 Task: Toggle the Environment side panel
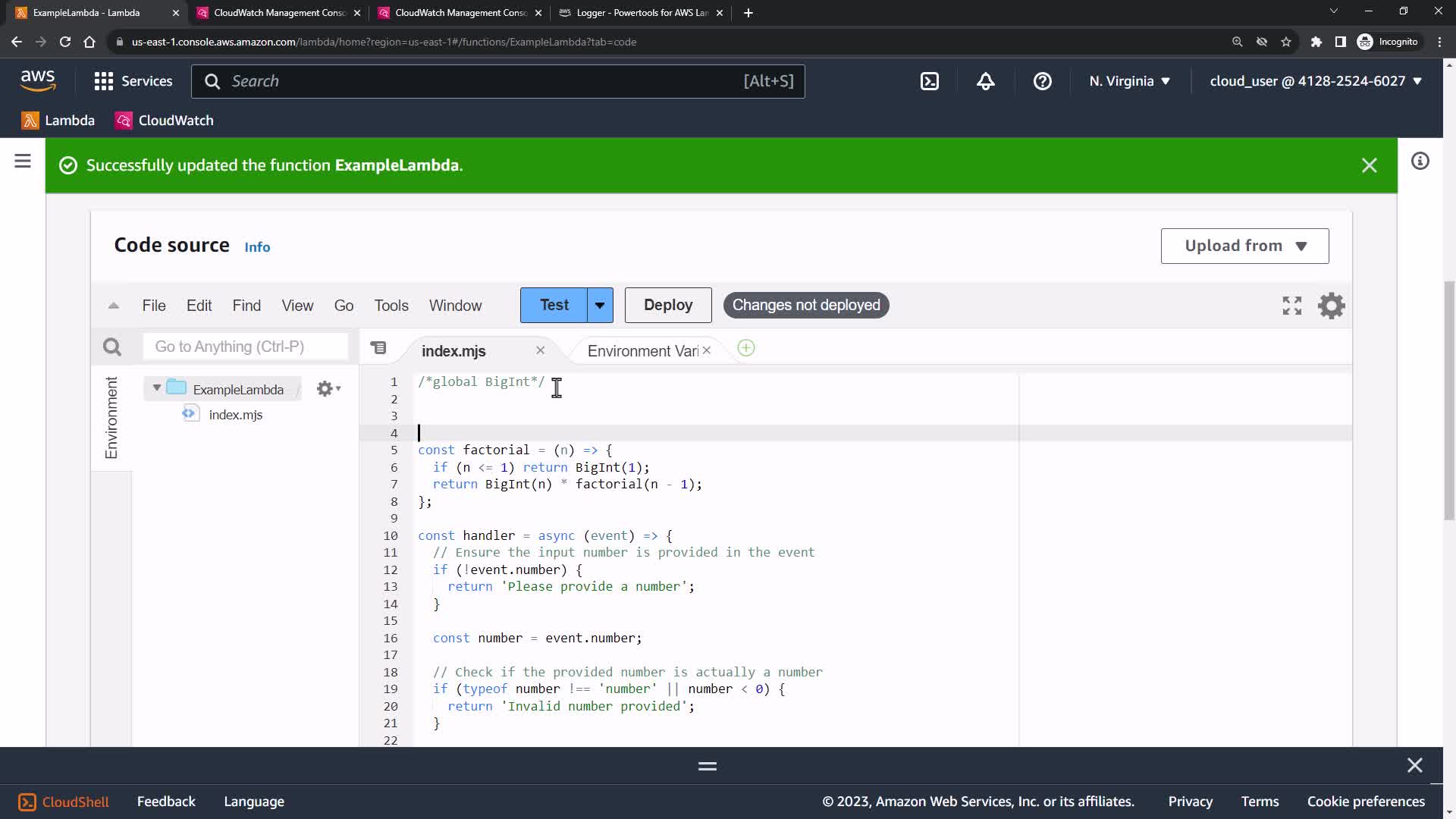(x=111, y=418)
